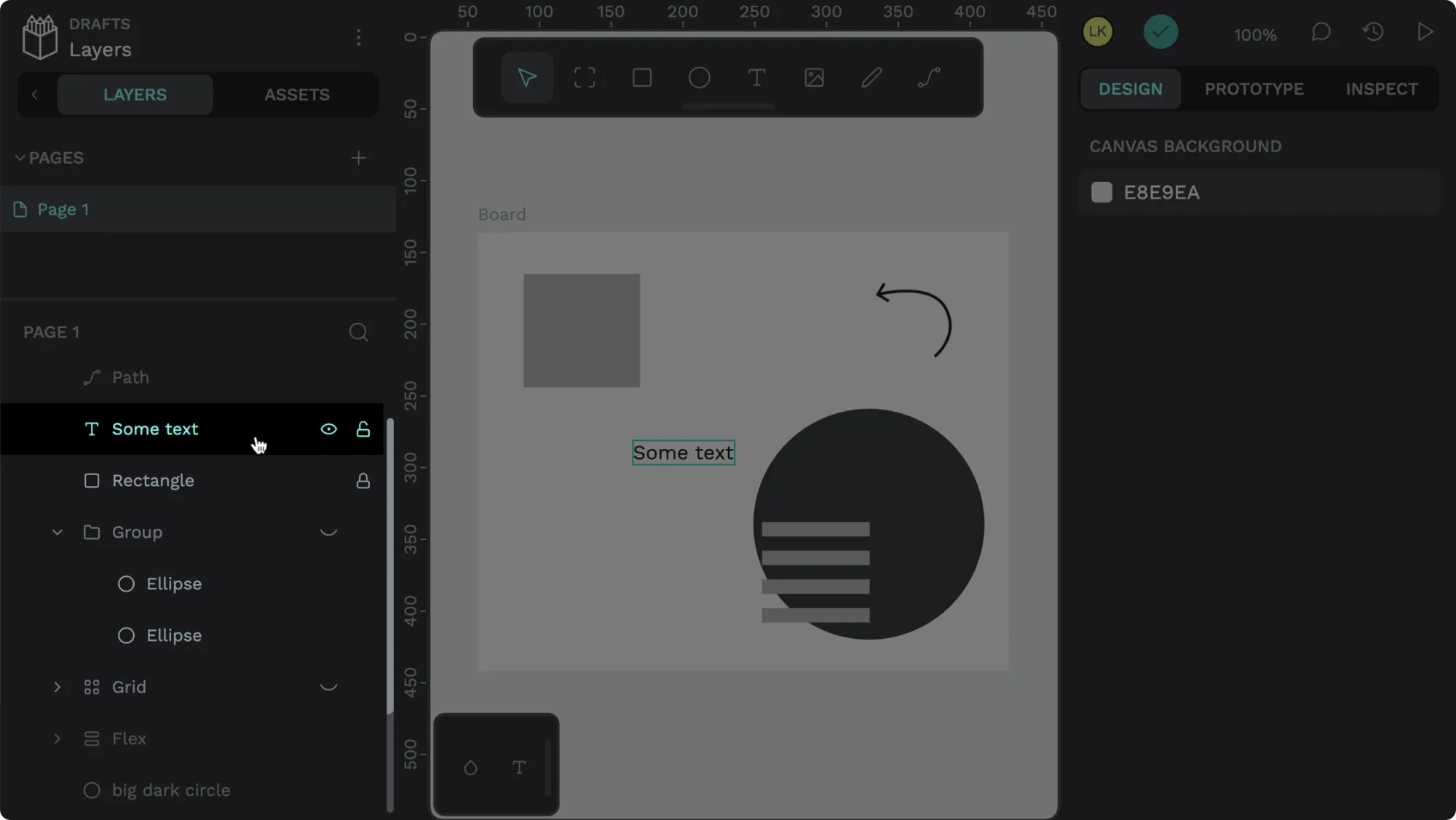Select the Ellipse tool
This screenshot has width=1456, height=820.
point(699,77)
